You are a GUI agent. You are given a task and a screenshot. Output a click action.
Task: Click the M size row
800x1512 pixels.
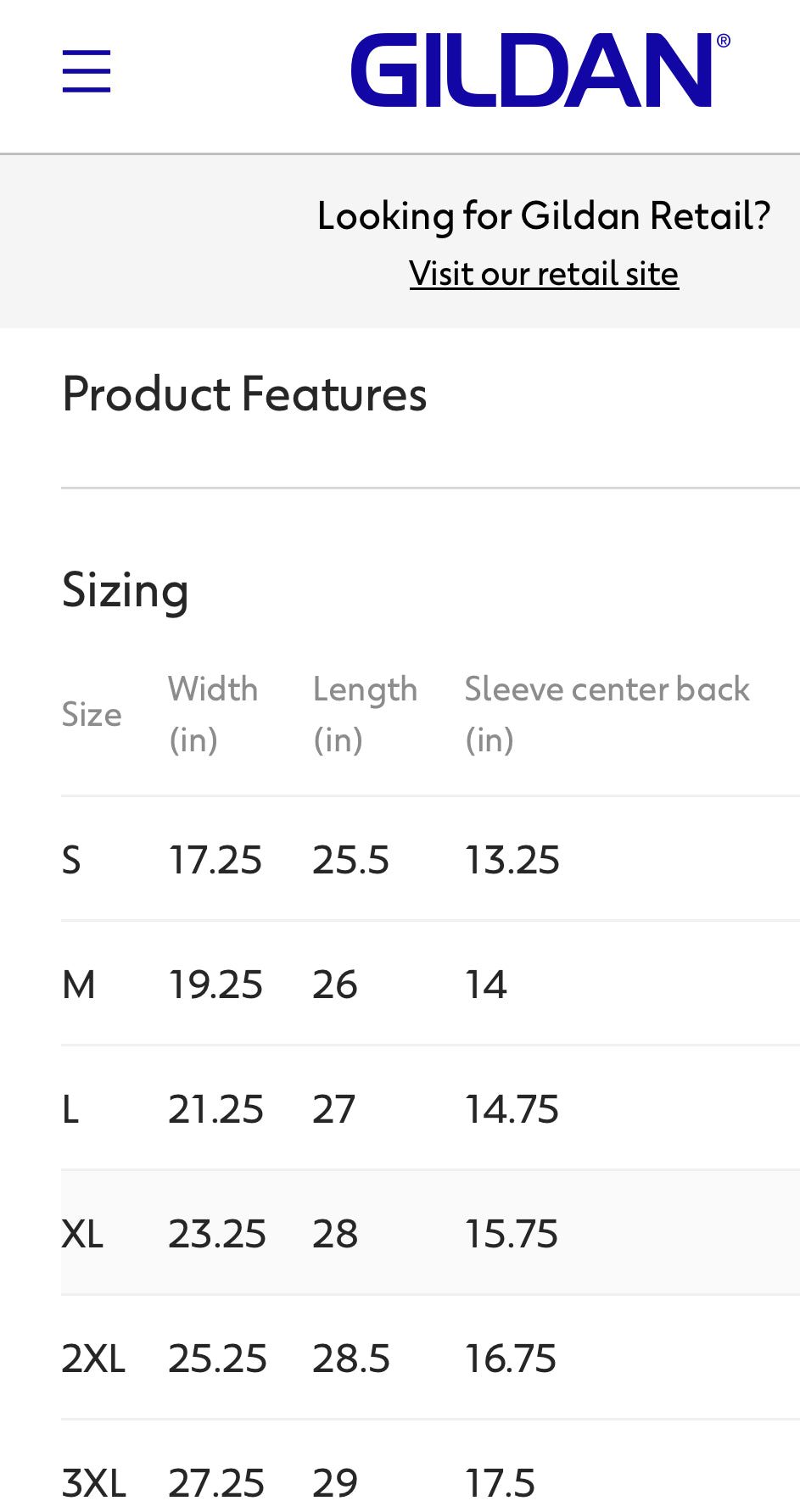(430, 984)
